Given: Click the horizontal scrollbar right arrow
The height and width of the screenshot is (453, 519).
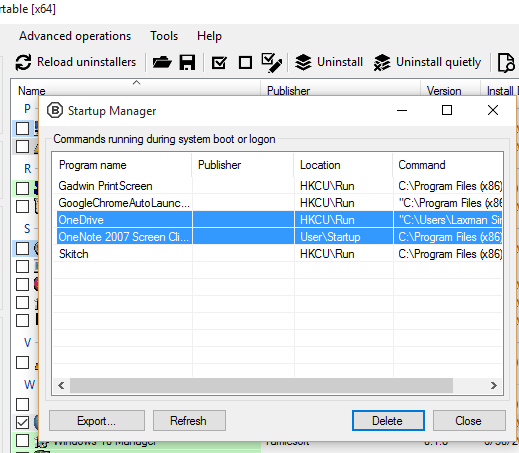Looking at the screenshot, I should [x=493, y=386].
